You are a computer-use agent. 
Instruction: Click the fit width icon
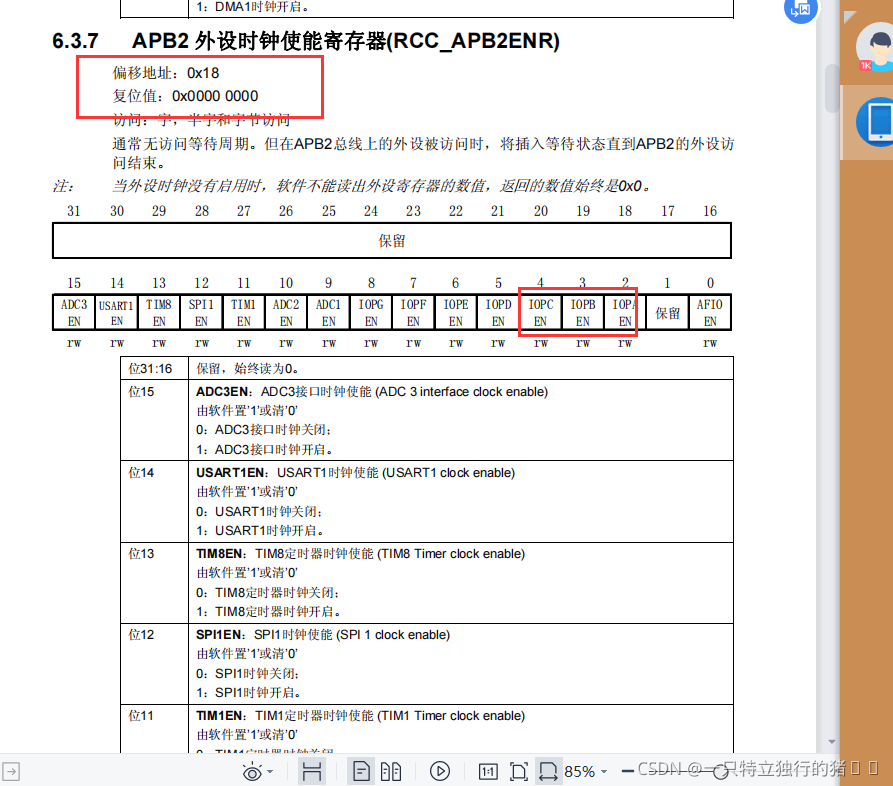point(547,770)
